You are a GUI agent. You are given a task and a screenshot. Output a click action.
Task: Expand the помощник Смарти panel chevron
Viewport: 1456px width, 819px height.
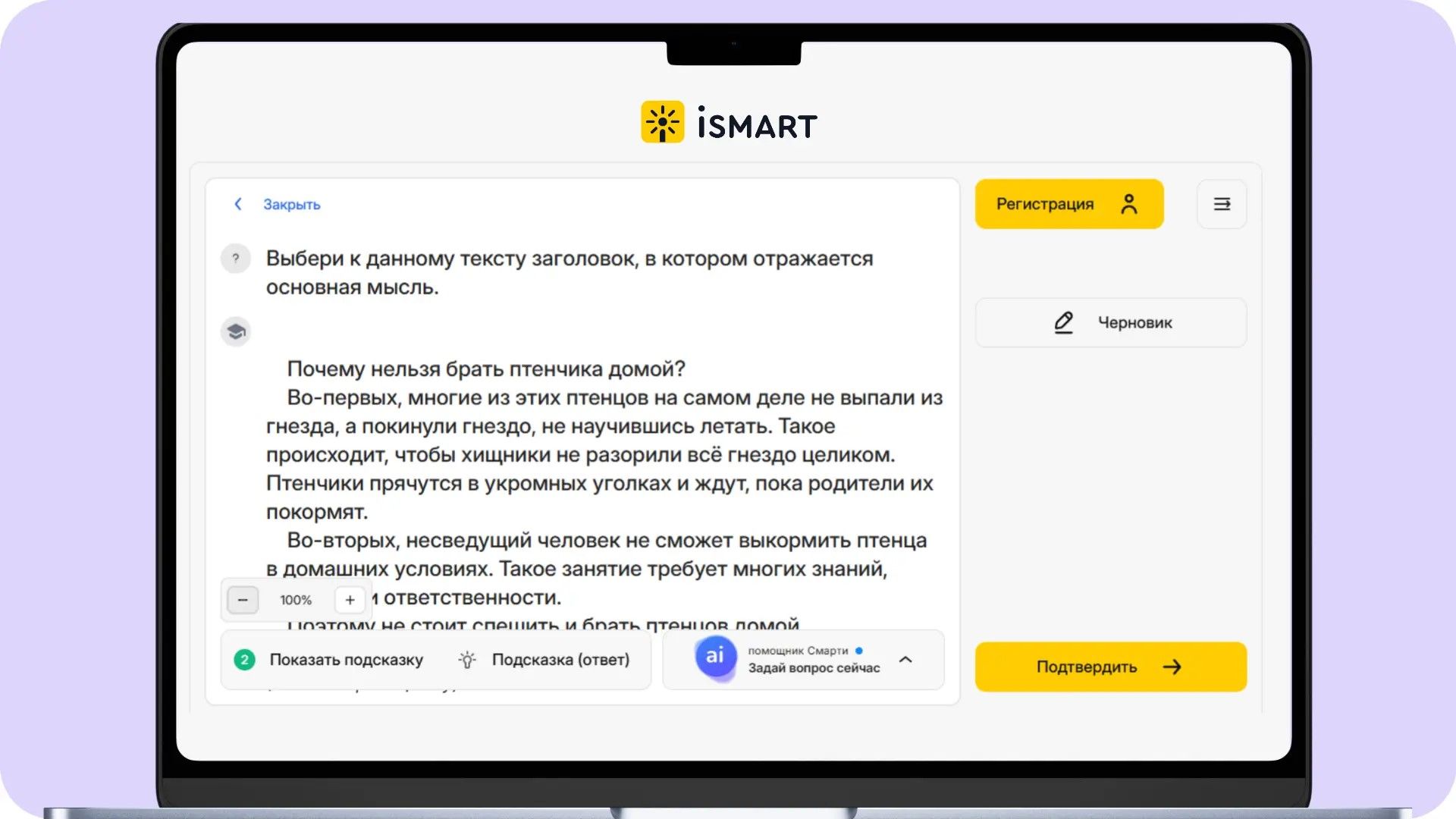pyautogui.click(x=905, y=660)
